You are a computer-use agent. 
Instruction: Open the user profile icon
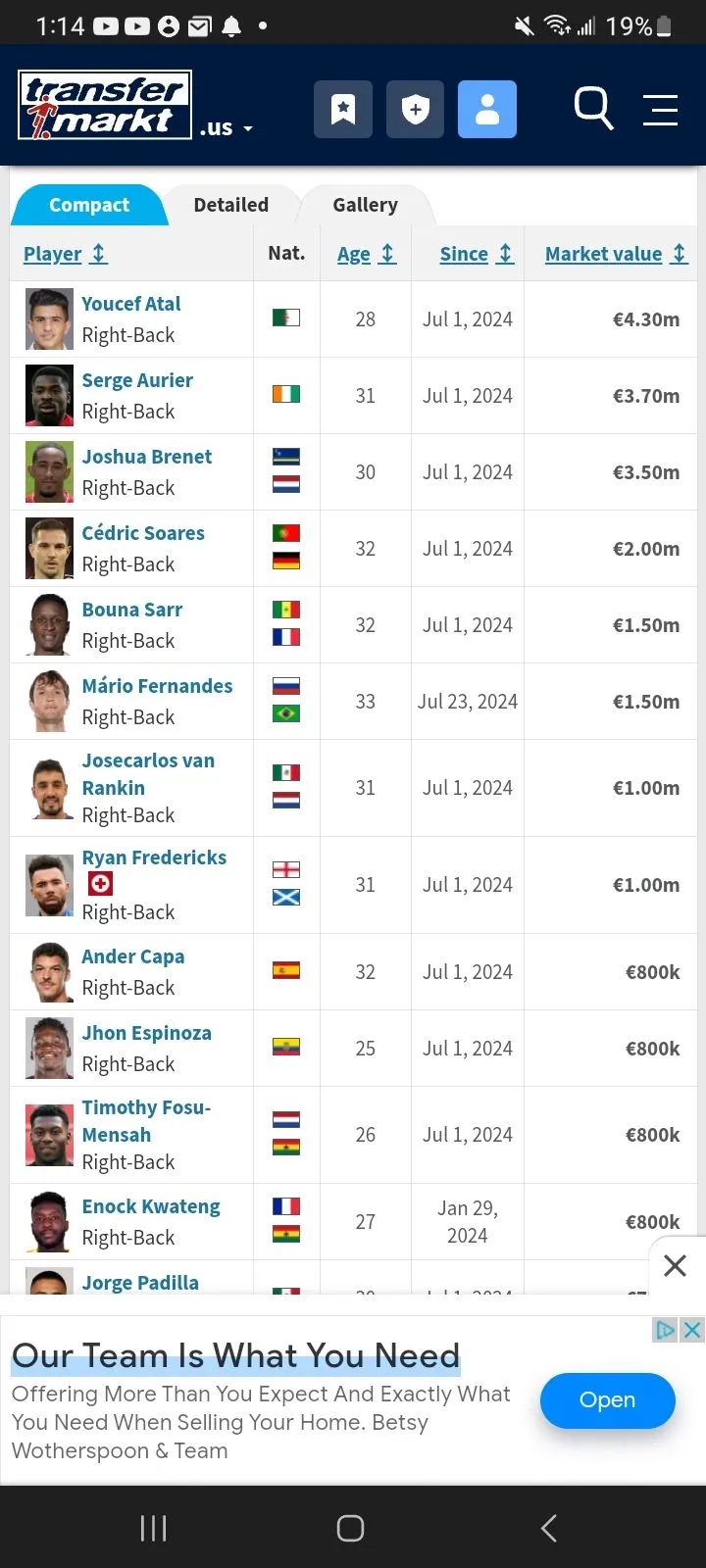[x=487, y=109]
